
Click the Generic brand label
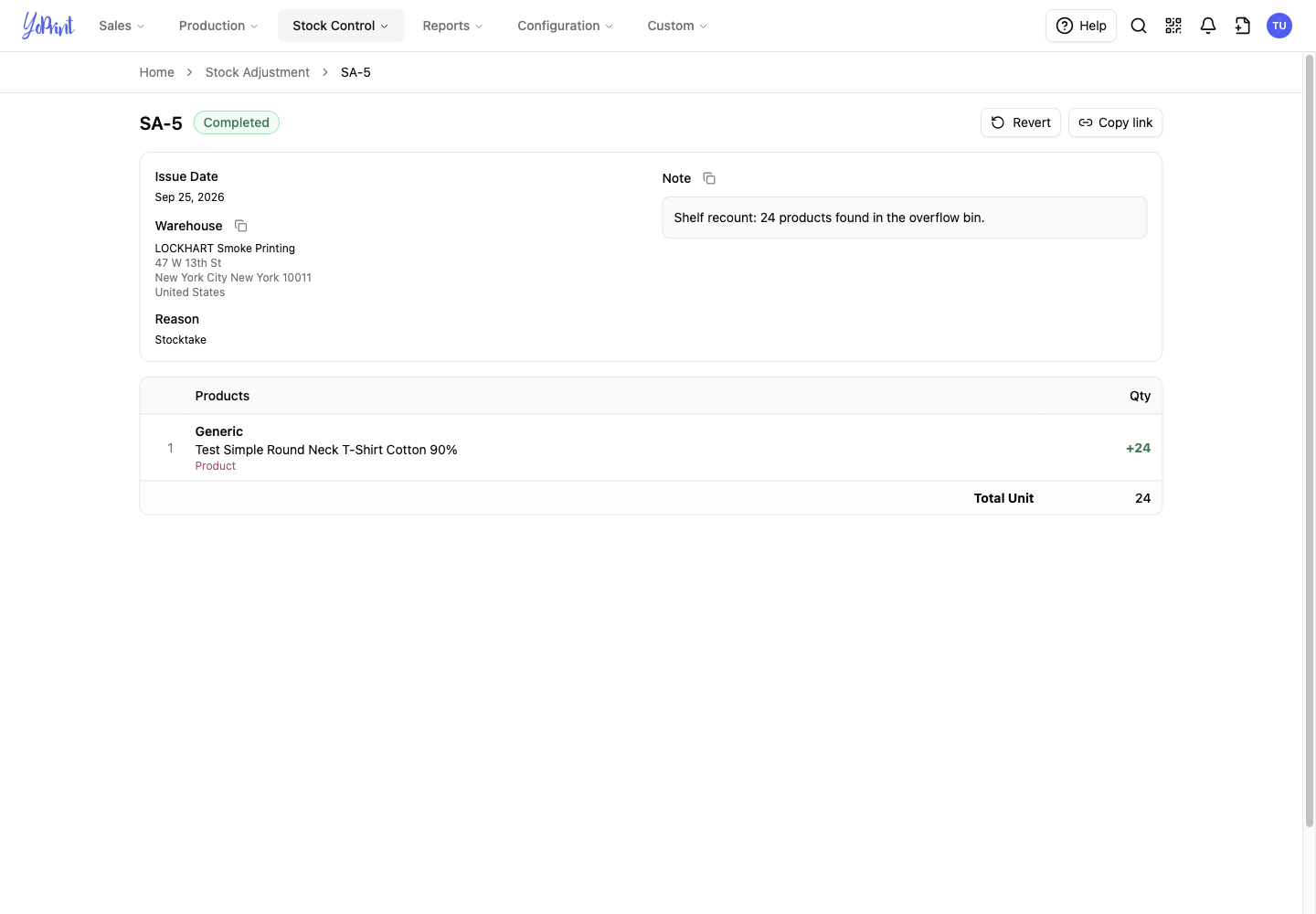[x=219, y=431]
